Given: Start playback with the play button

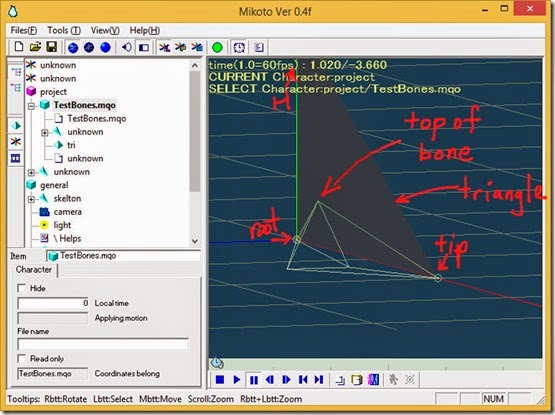Looking at the screenshot, I should click(236, 380).
